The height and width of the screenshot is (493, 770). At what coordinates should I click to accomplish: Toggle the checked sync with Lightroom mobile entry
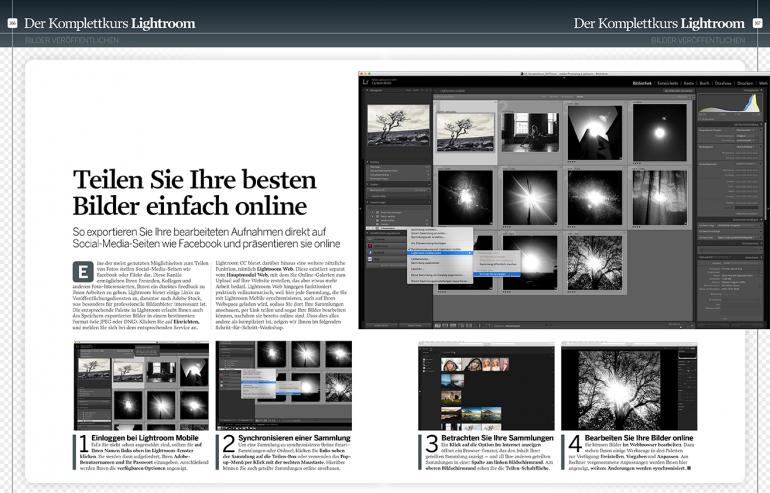(435, 249)
